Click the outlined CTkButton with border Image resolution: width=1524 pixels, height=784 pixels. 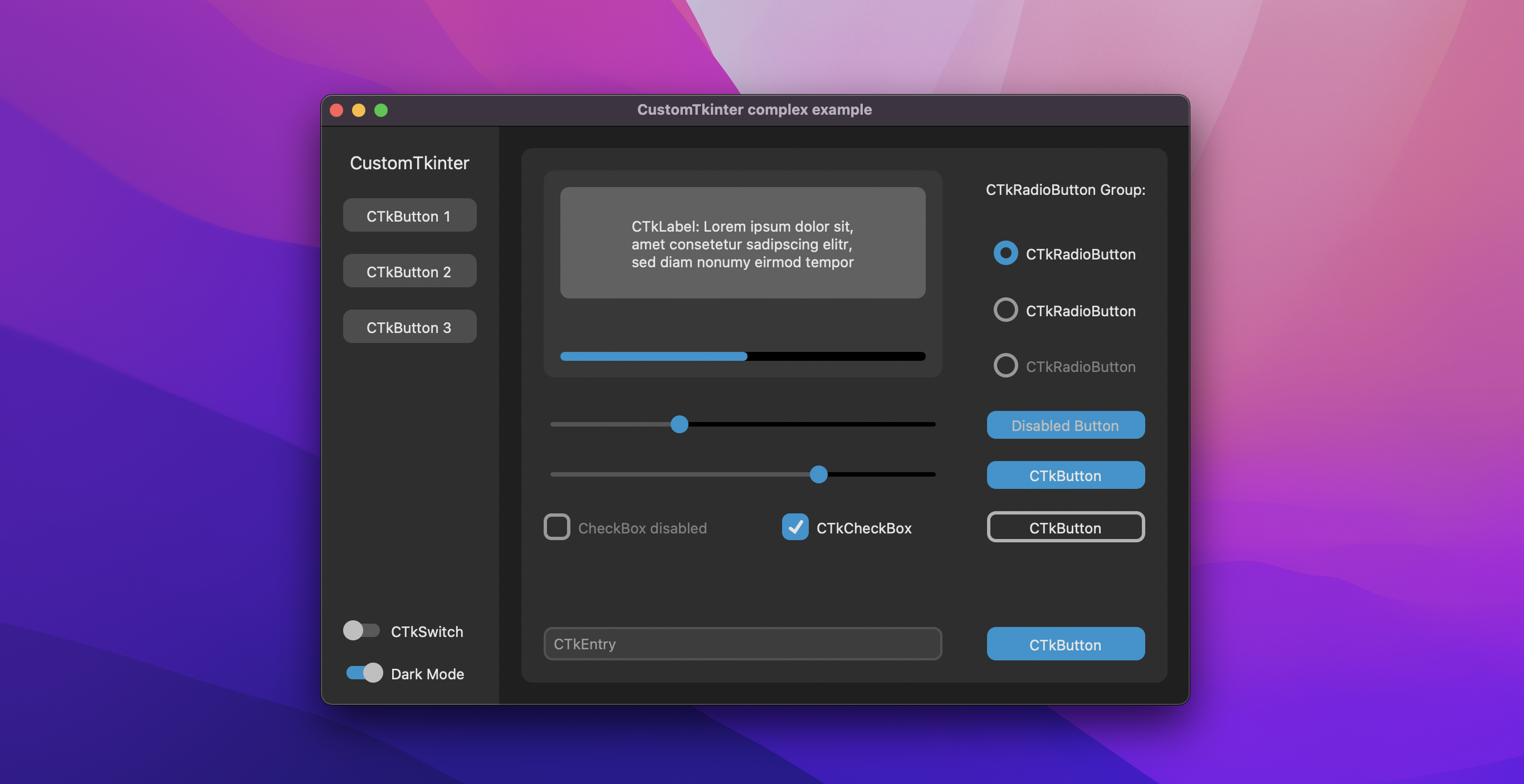(1065, 527)
